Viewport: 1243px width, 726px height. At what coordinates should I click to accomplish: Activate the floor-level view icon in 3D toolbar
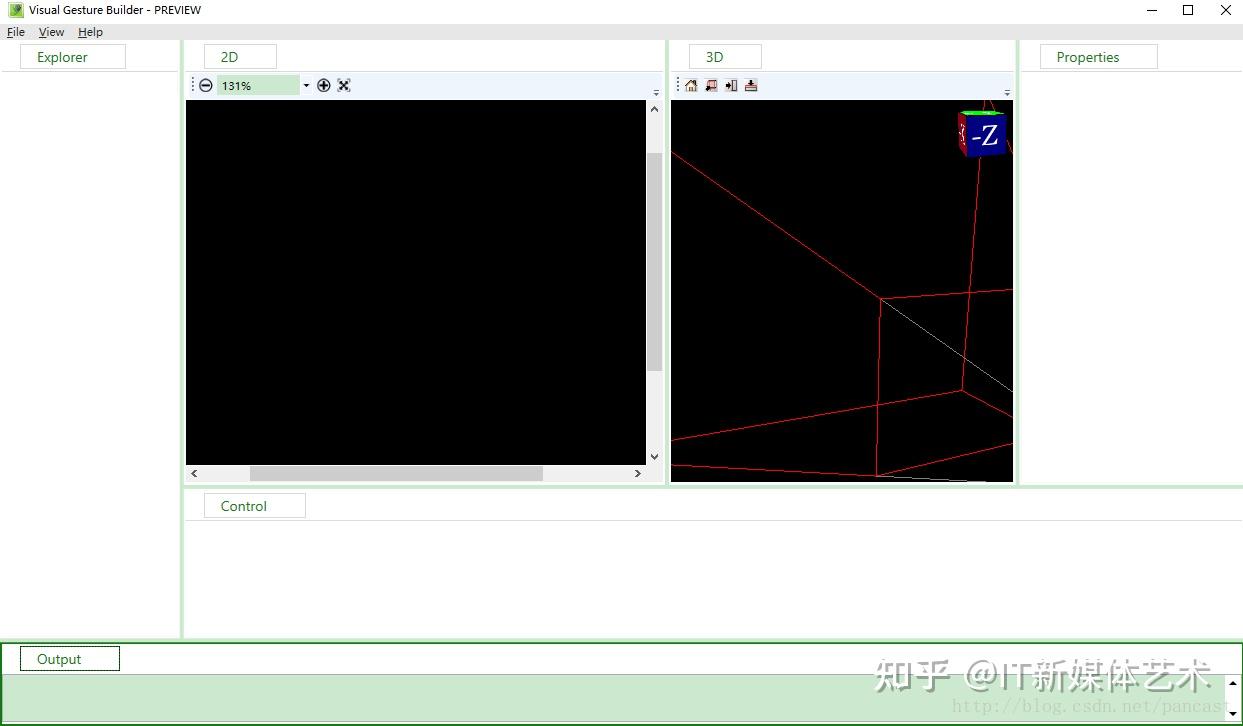click(751, 85)
